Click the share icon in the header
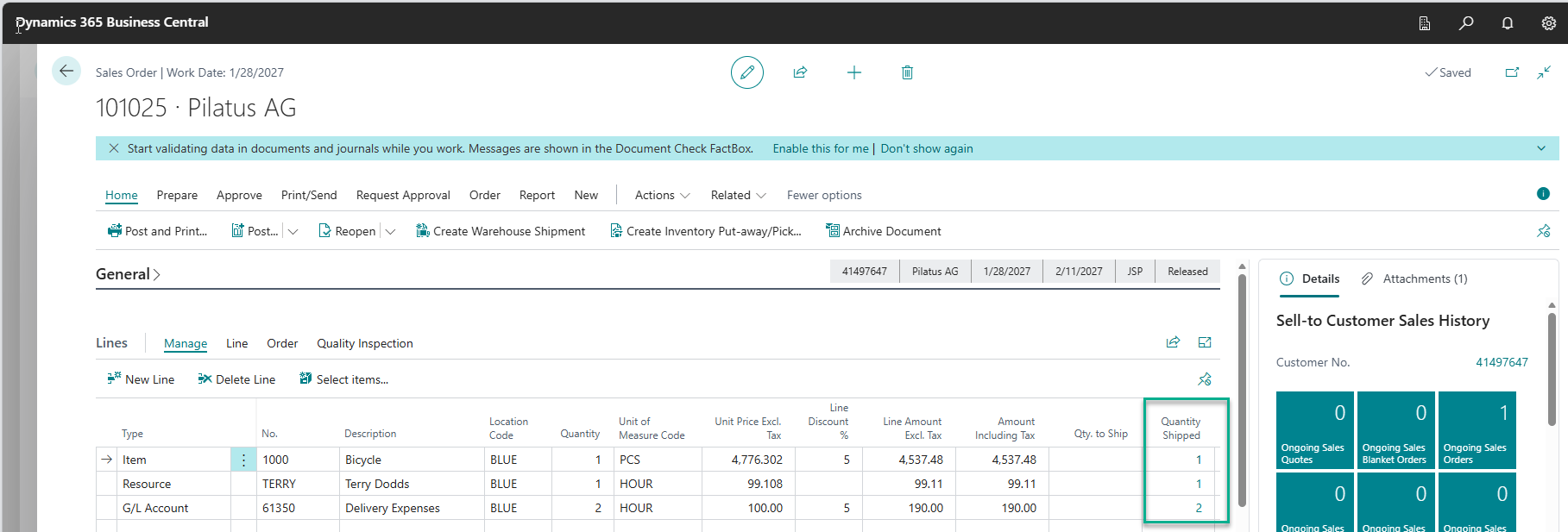Image resolution: width=1568 pixels, height=532 pixels. coord(800,72)
